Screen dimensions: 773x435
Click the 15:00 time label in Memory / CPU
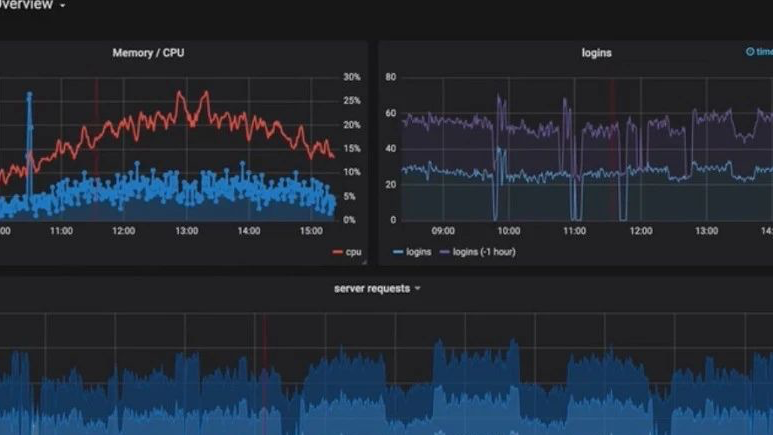311,231
